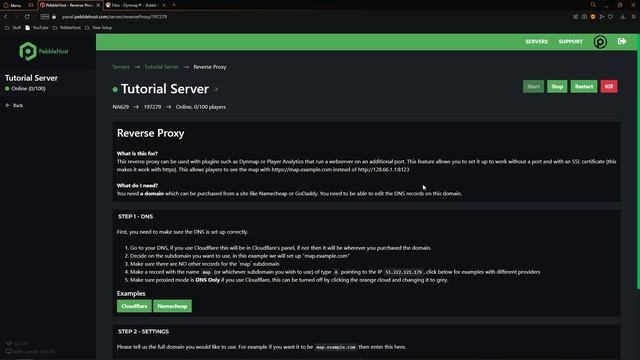Close the Files Dynmap Bukkit tab

(164, 5)
